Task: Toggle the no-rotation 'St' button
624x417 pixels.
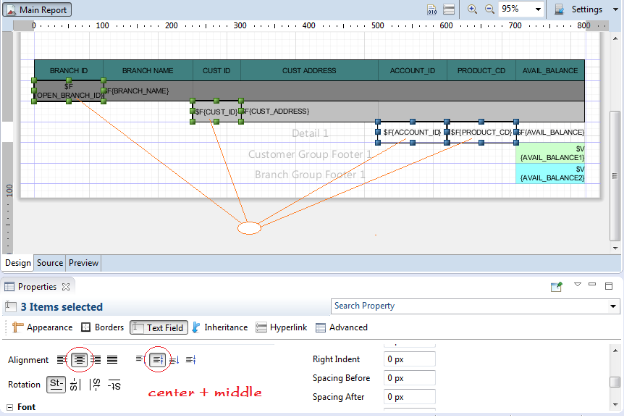Action: point(56,384)
